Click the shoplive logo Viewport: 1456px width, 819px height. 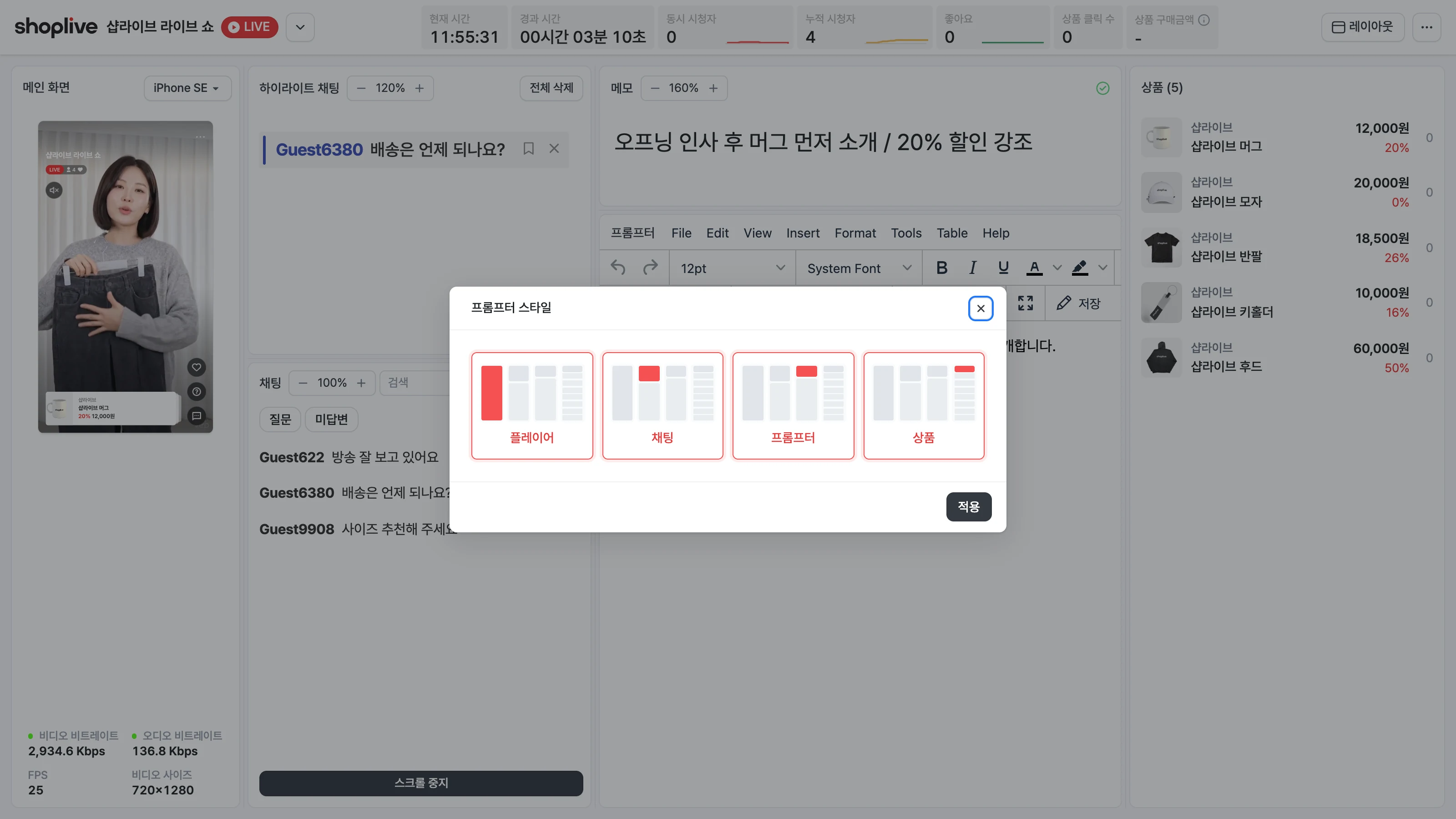tap(56, 26)
